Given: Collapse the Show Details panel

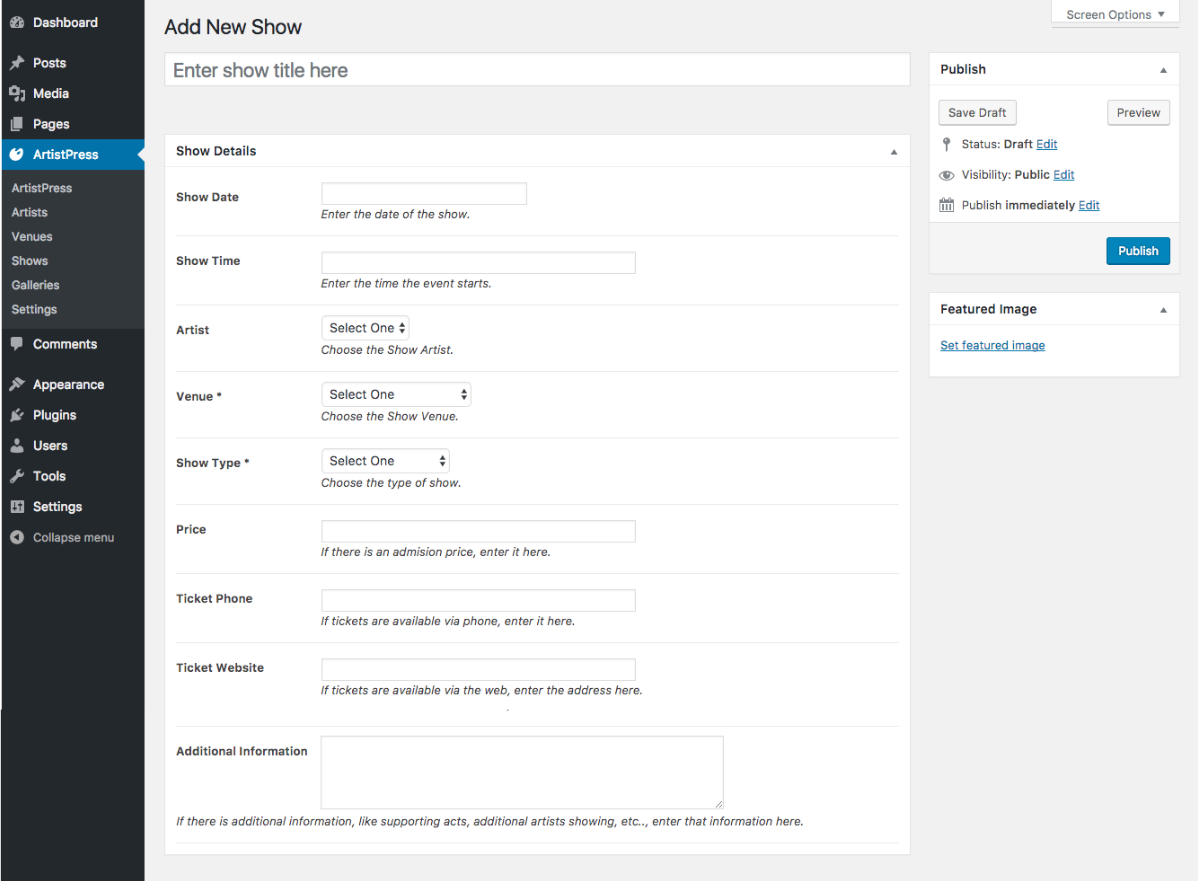Looking at the screenshot, I should click(893, 152).
